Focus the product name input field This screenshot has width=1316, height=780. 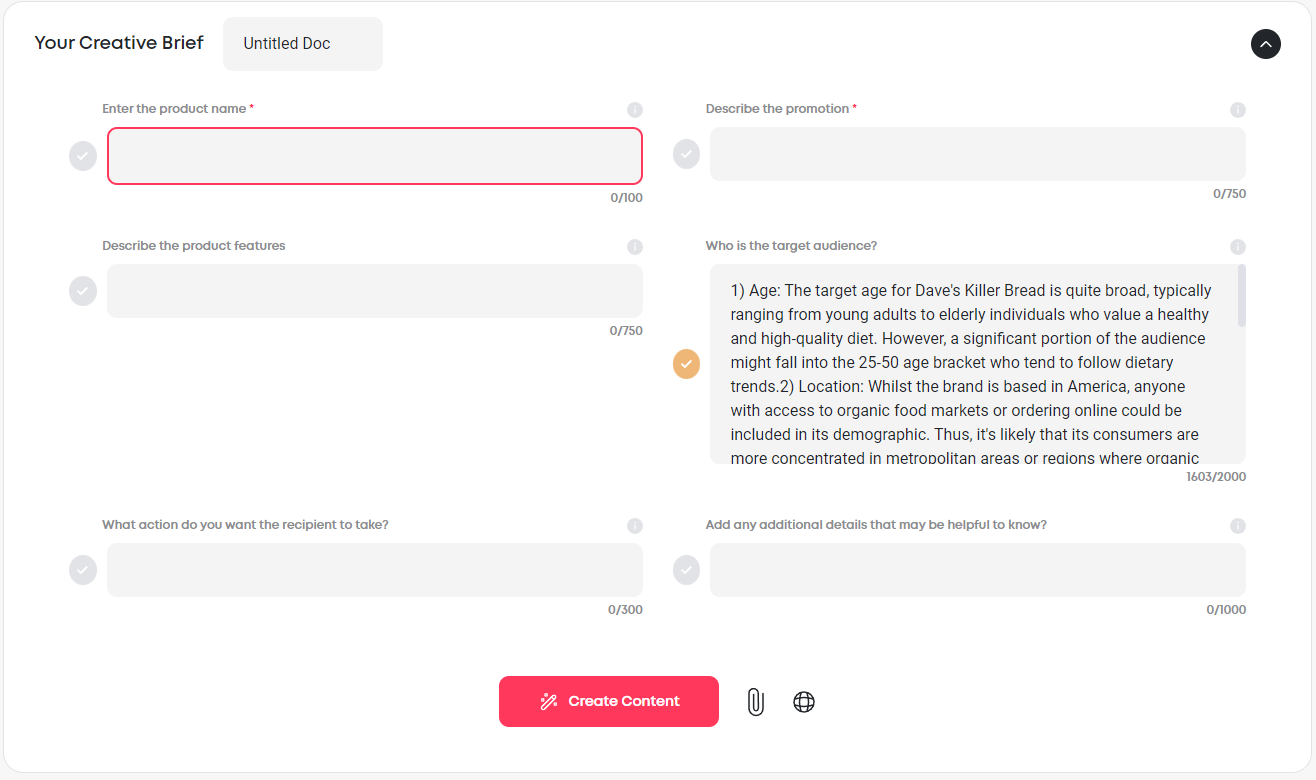[375, 156]
